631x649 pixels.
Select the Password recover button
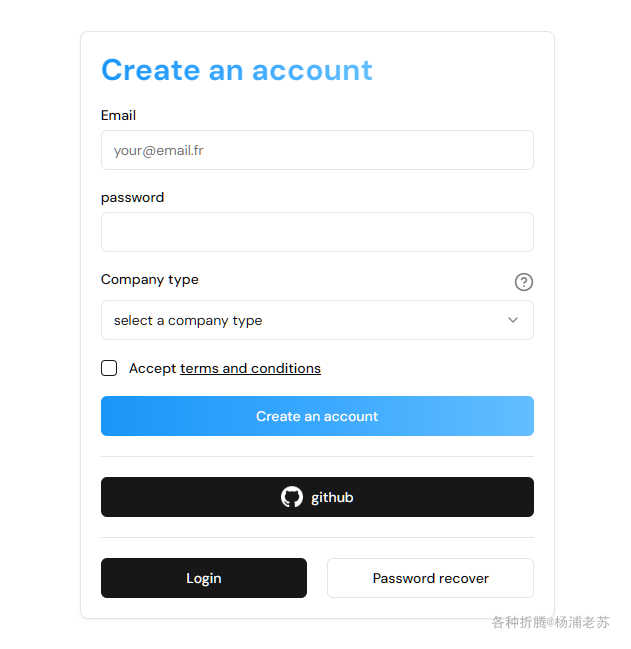click(x=430, y=578)
